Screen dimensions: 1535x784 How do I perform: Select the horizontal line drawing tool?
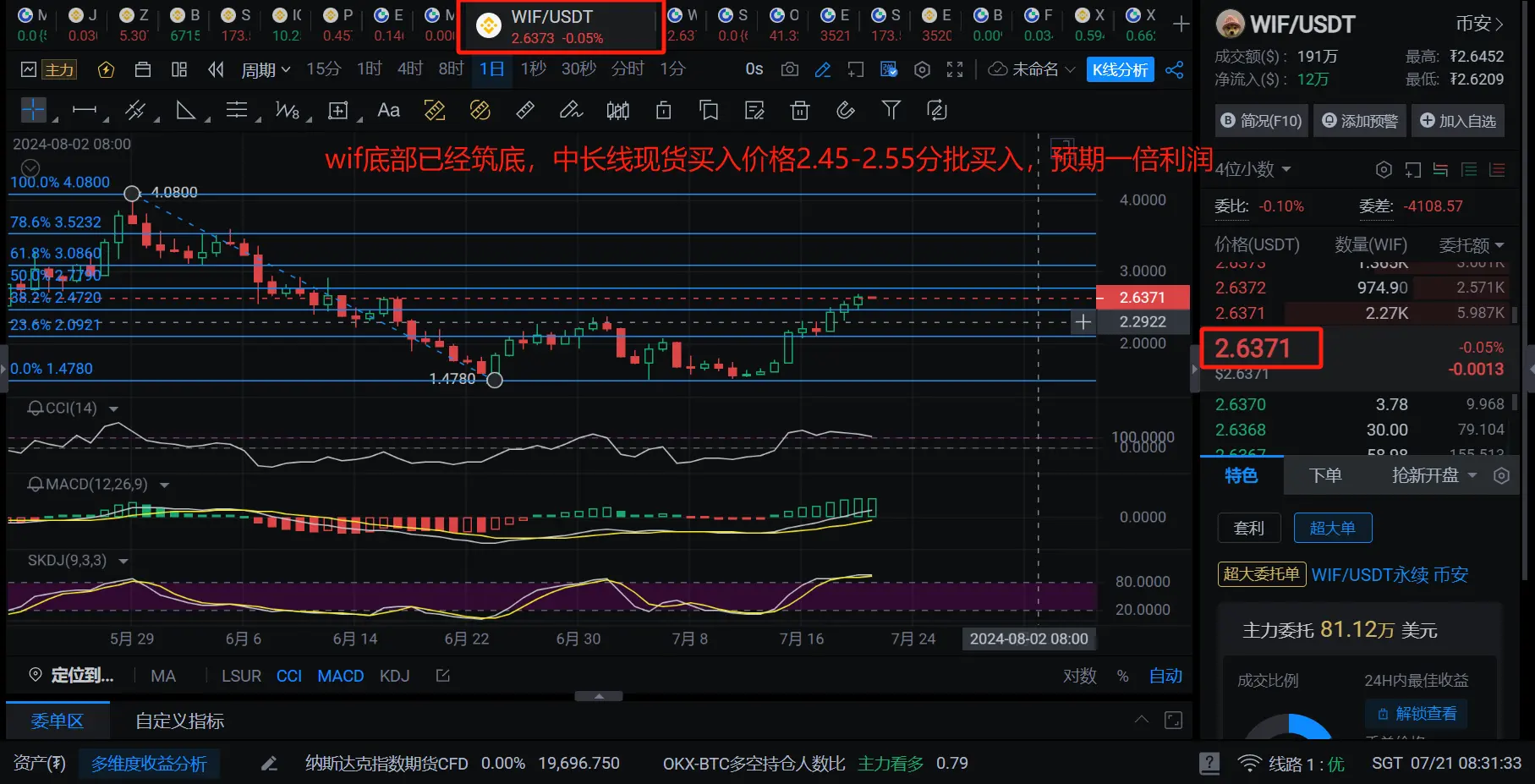click(85, 110)
